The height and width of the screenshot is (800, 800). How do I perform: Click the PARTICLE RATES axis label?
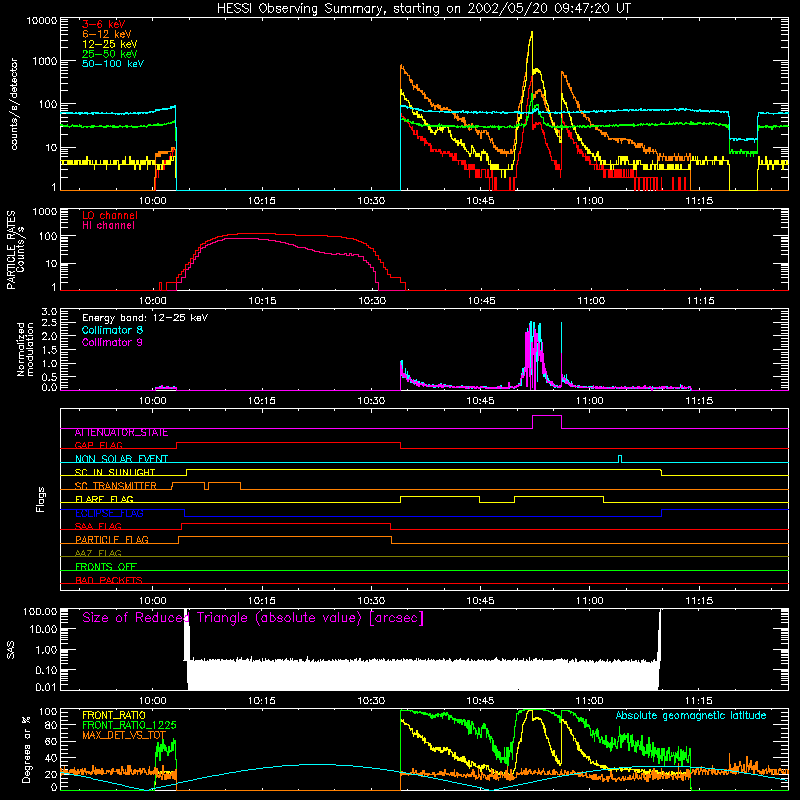[x=10, y=250]
